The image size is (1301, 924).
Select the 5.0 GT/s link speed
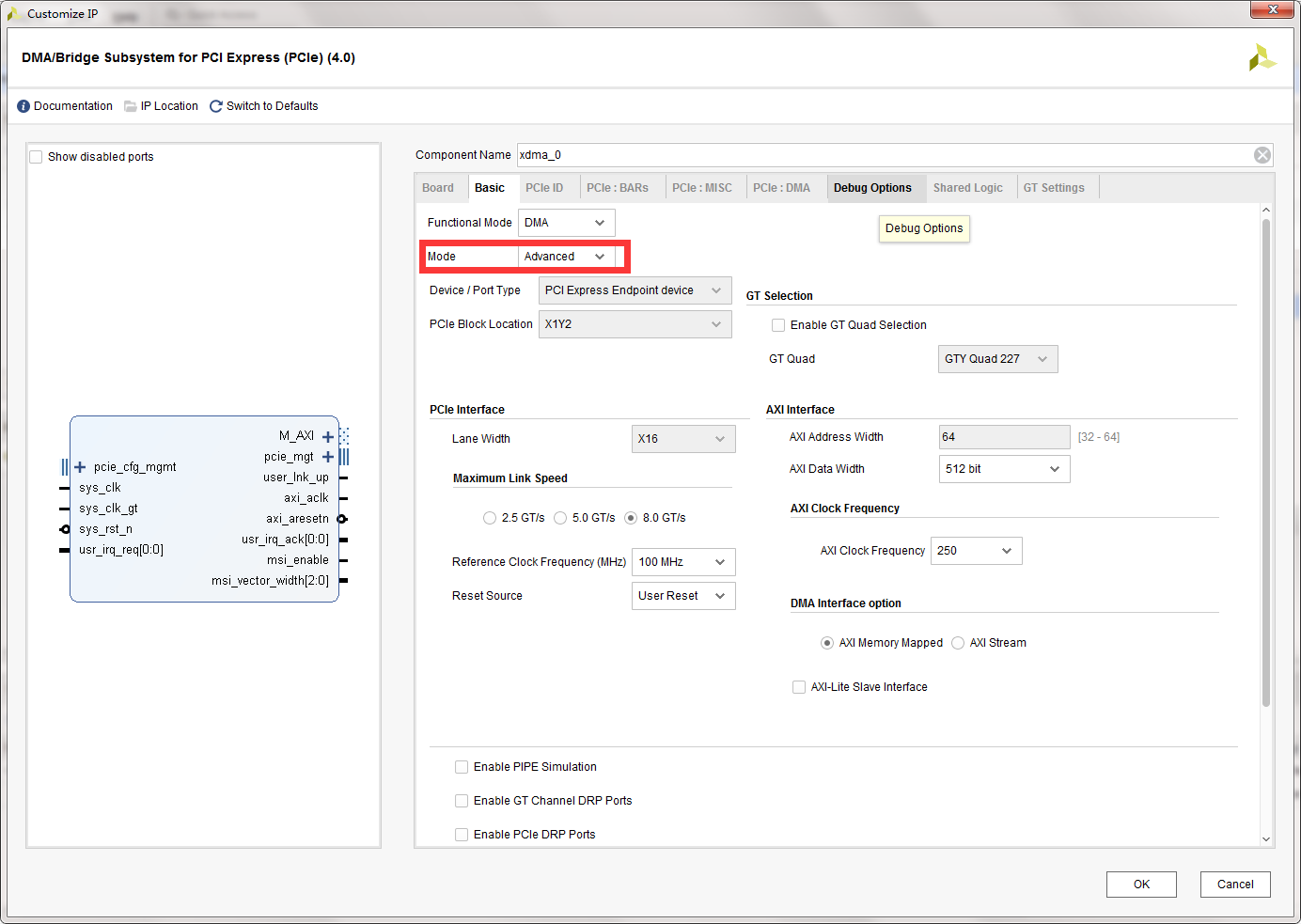(x=560, y=518)
